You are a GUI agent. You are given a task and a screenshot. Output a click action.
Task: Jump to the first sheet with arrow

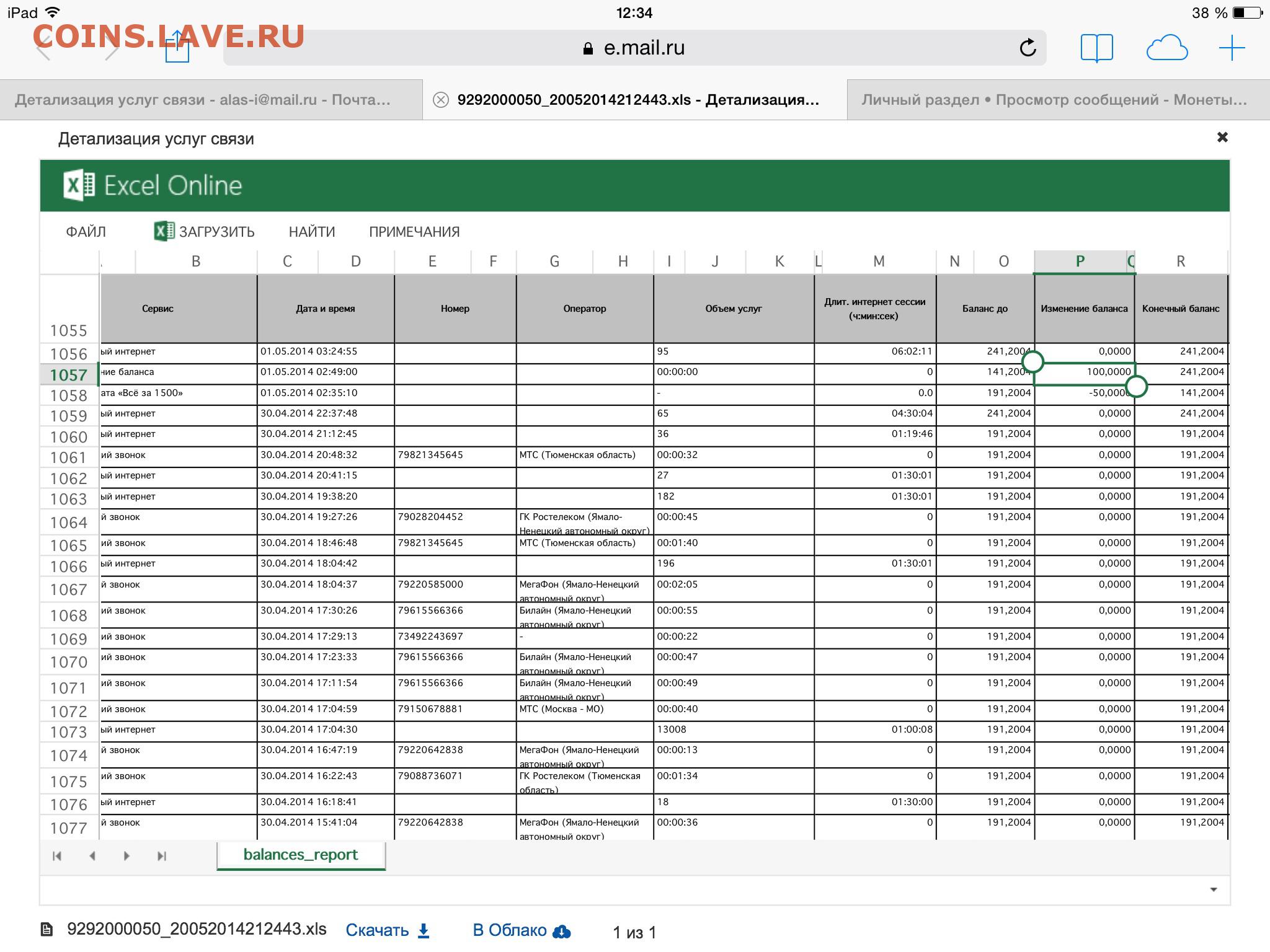tap(57, 856)
